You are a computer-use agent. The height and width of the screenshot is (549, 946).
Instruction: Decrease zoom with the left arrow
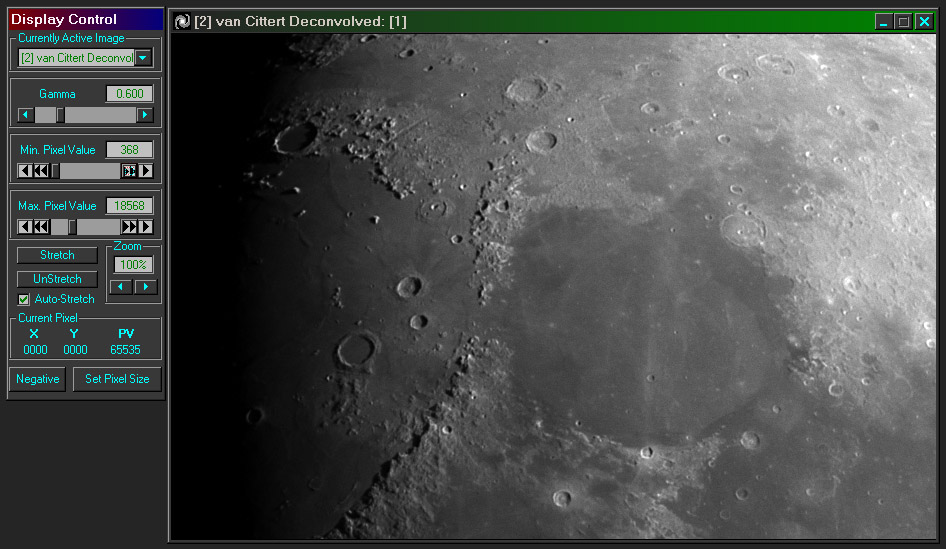[x=121, y=287]
